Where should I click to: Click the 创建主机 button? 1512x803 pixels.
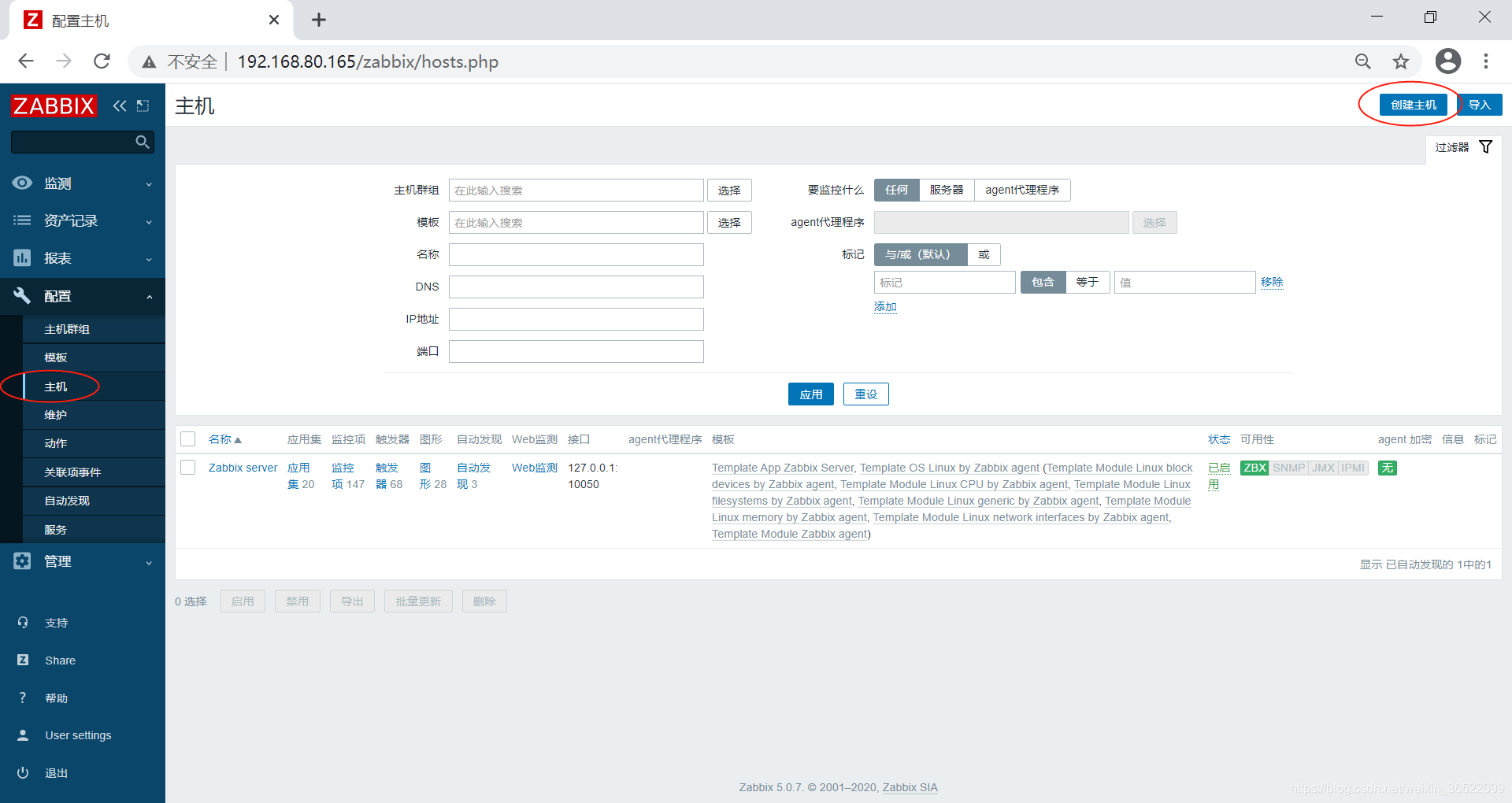(1414, 105)
